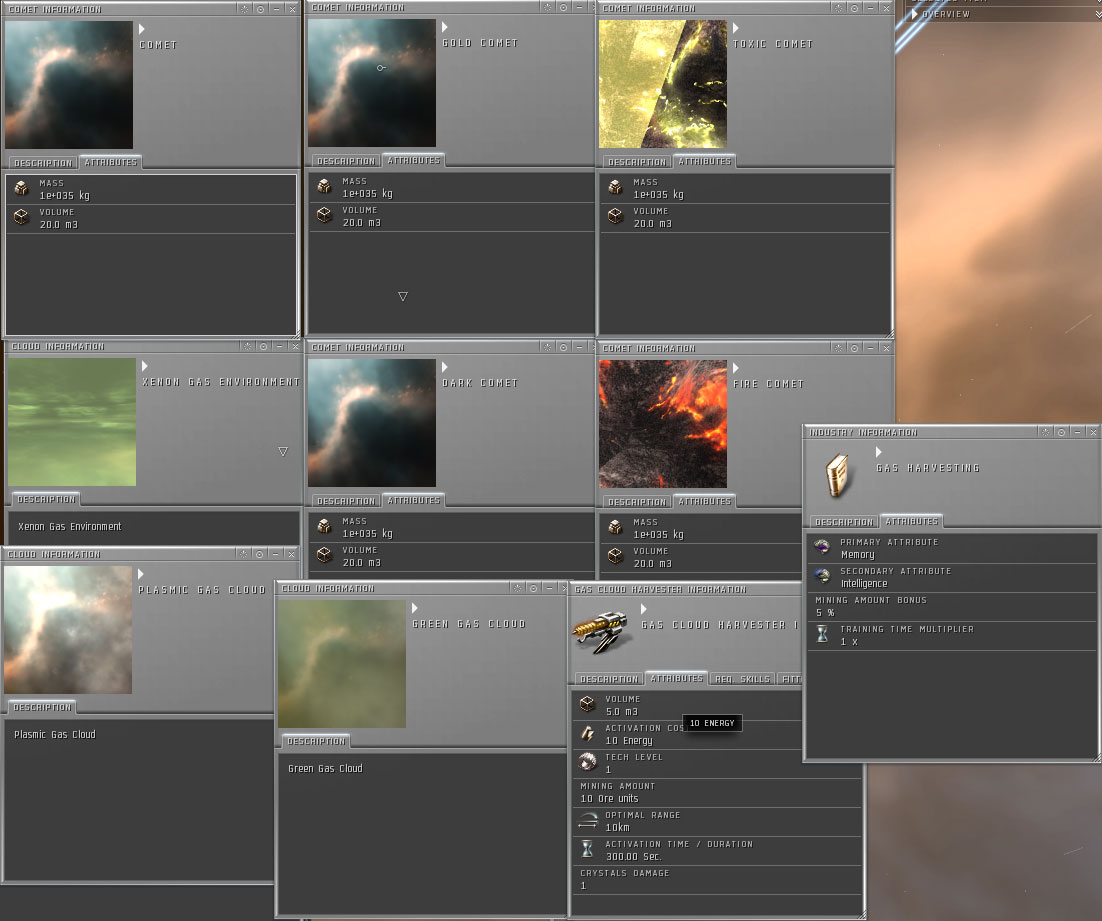Screen dimensions: 1102x921
Task: Click the Volume icon in Dark Comet window
Action: point(324,555)
